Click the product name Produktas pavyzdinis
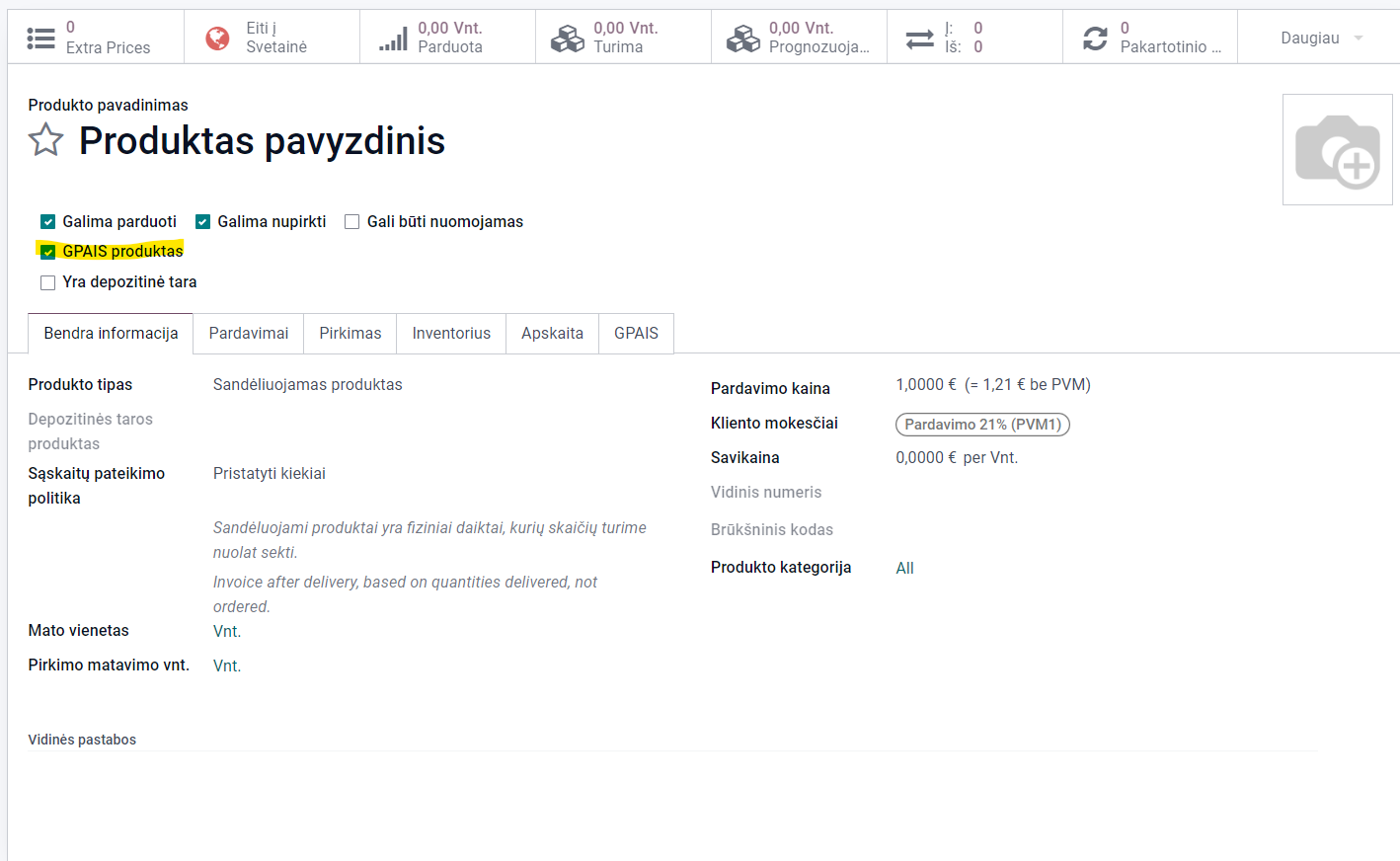The height and width of the screenshot is (861, 1400). pos(262,141)
